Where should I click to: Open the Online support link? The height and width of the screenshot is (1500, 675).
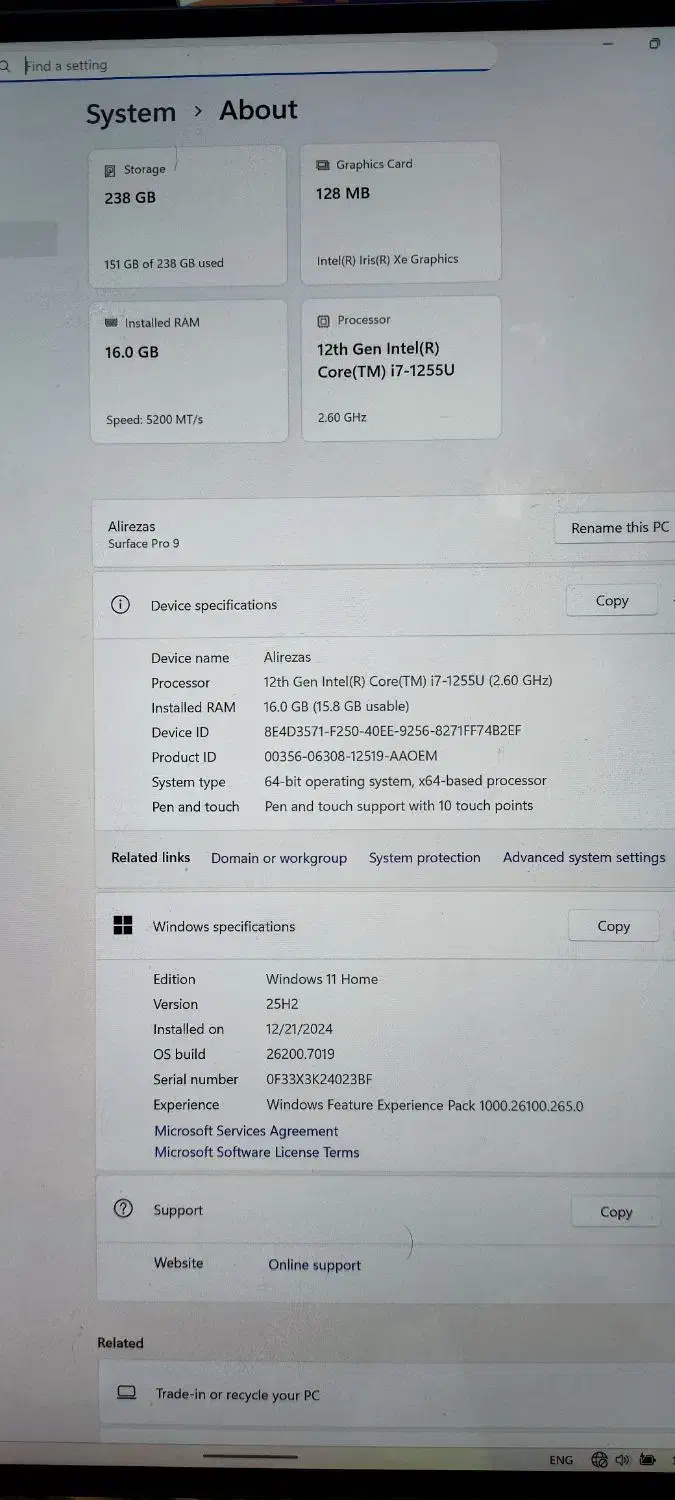(x=315, y=1265)
